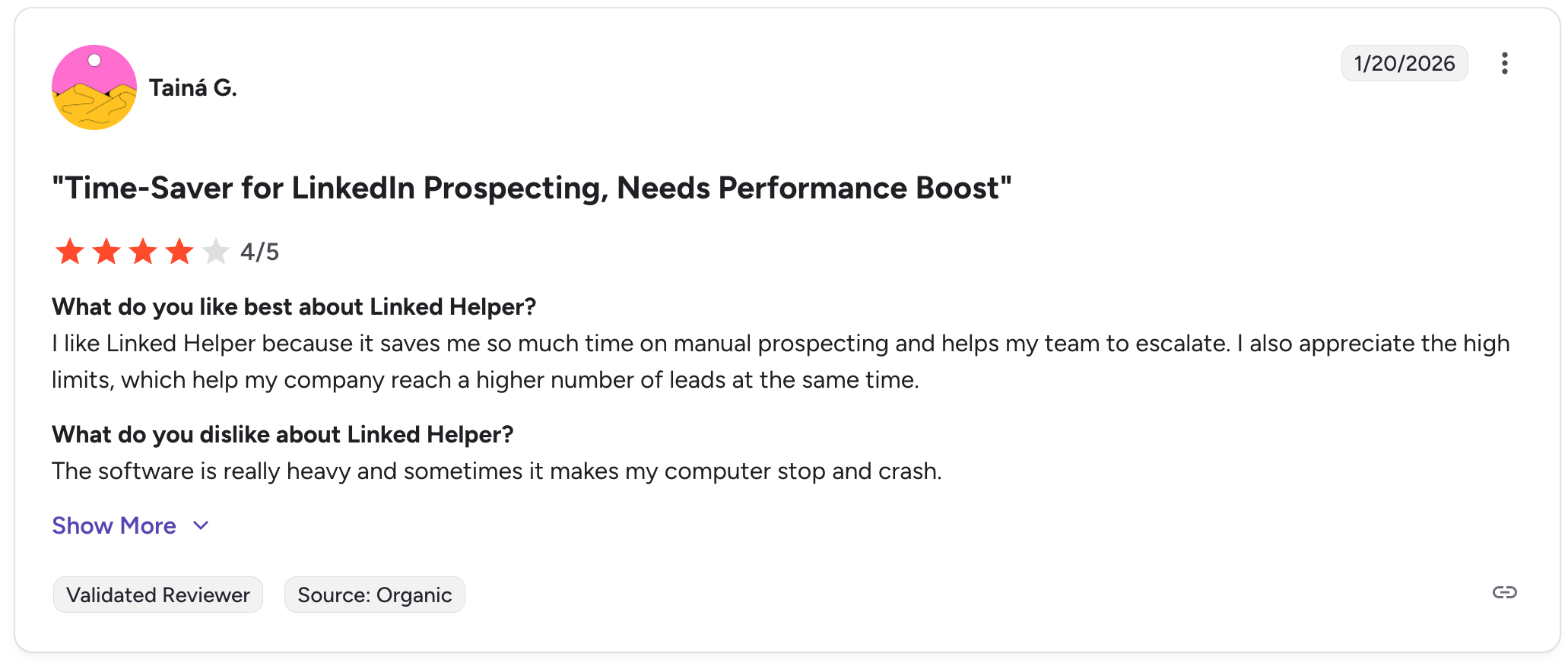Open the three-dot options menu
This screenshot has height=666, width=1568.
pyautogui.click(x=1504, y=63)
